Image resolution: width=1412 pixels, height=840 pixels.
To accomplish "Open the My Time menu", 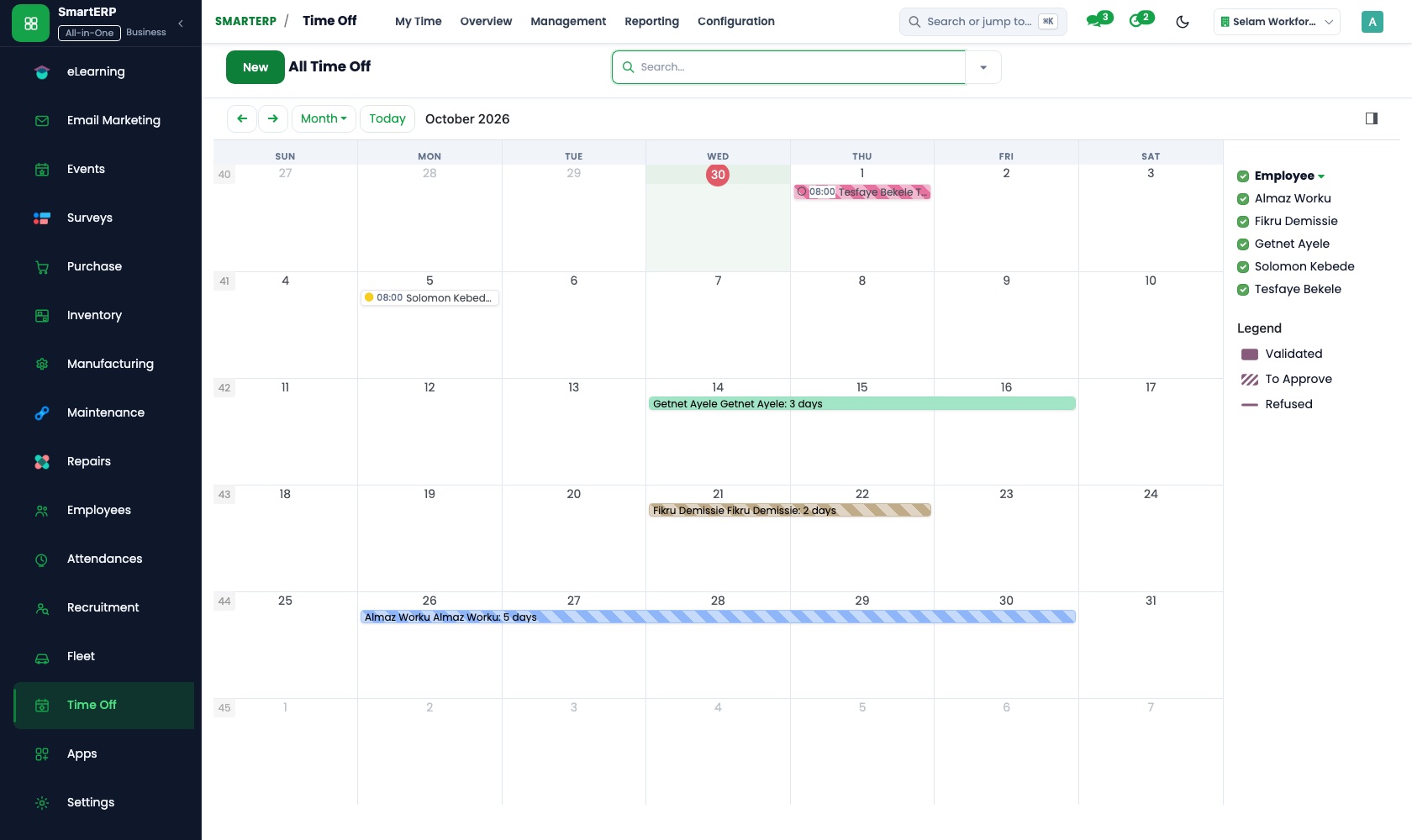I will click(419, 21).
